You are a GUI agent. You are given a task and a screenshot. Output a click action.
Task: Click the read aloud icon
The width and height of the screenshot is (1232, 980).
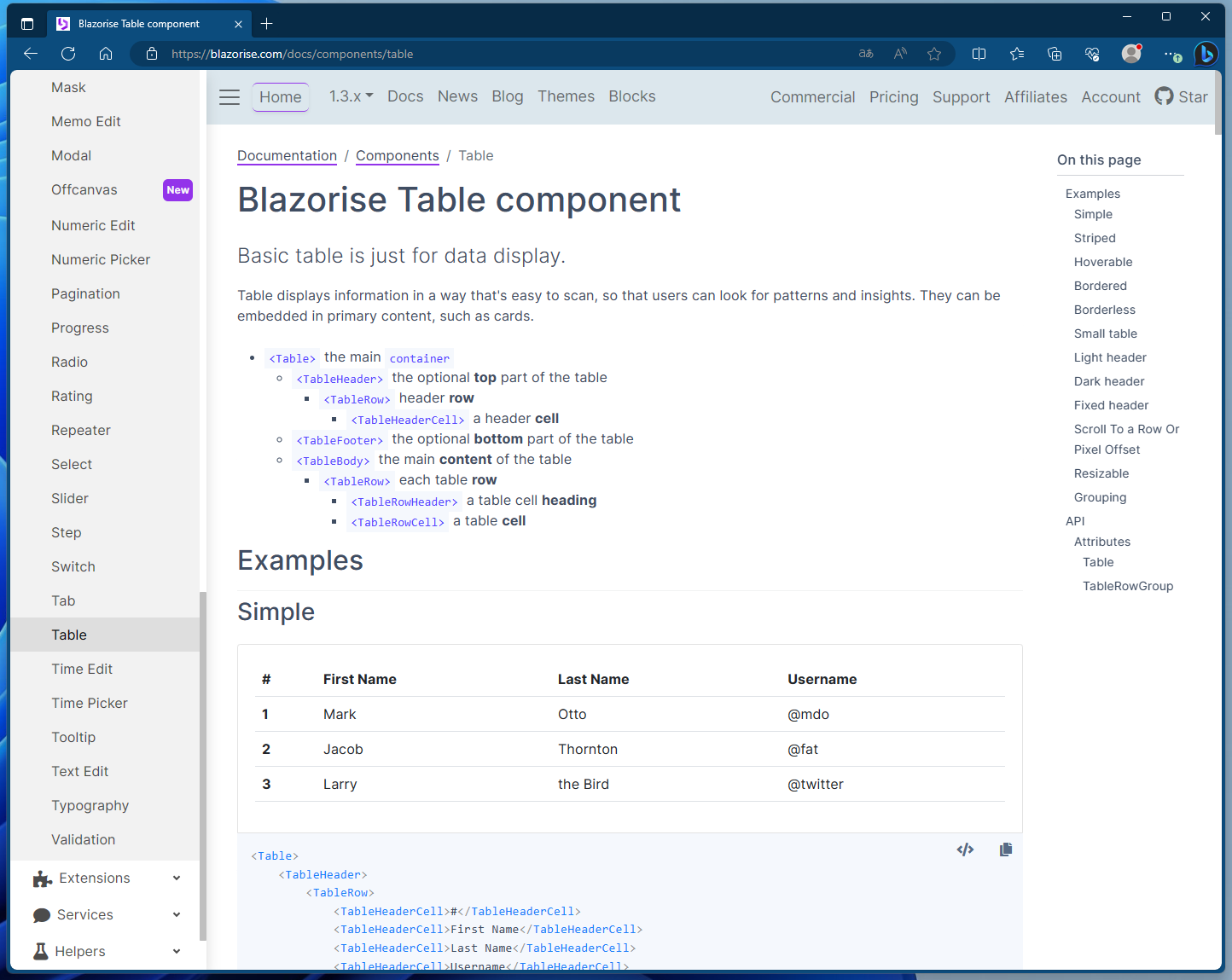point(899,53)
